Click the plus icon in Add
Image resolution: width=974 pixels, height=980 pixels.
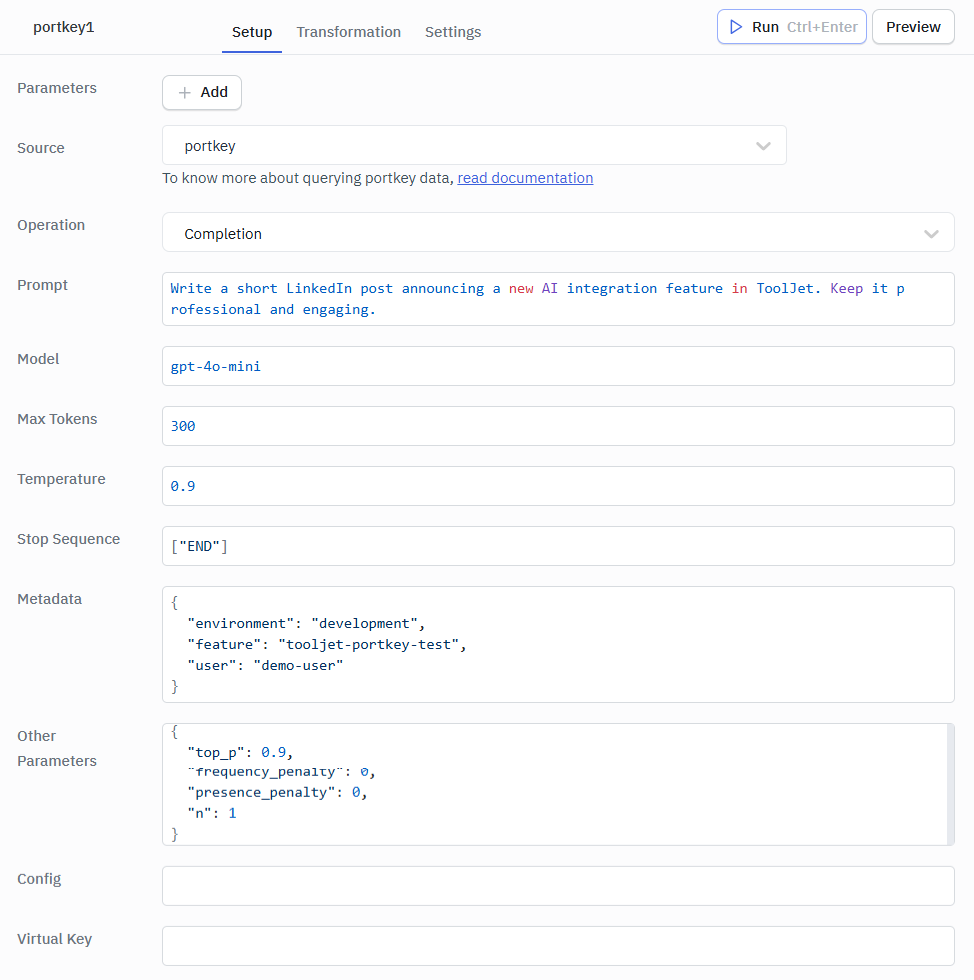pyautogui.click(x=184, y=92)
